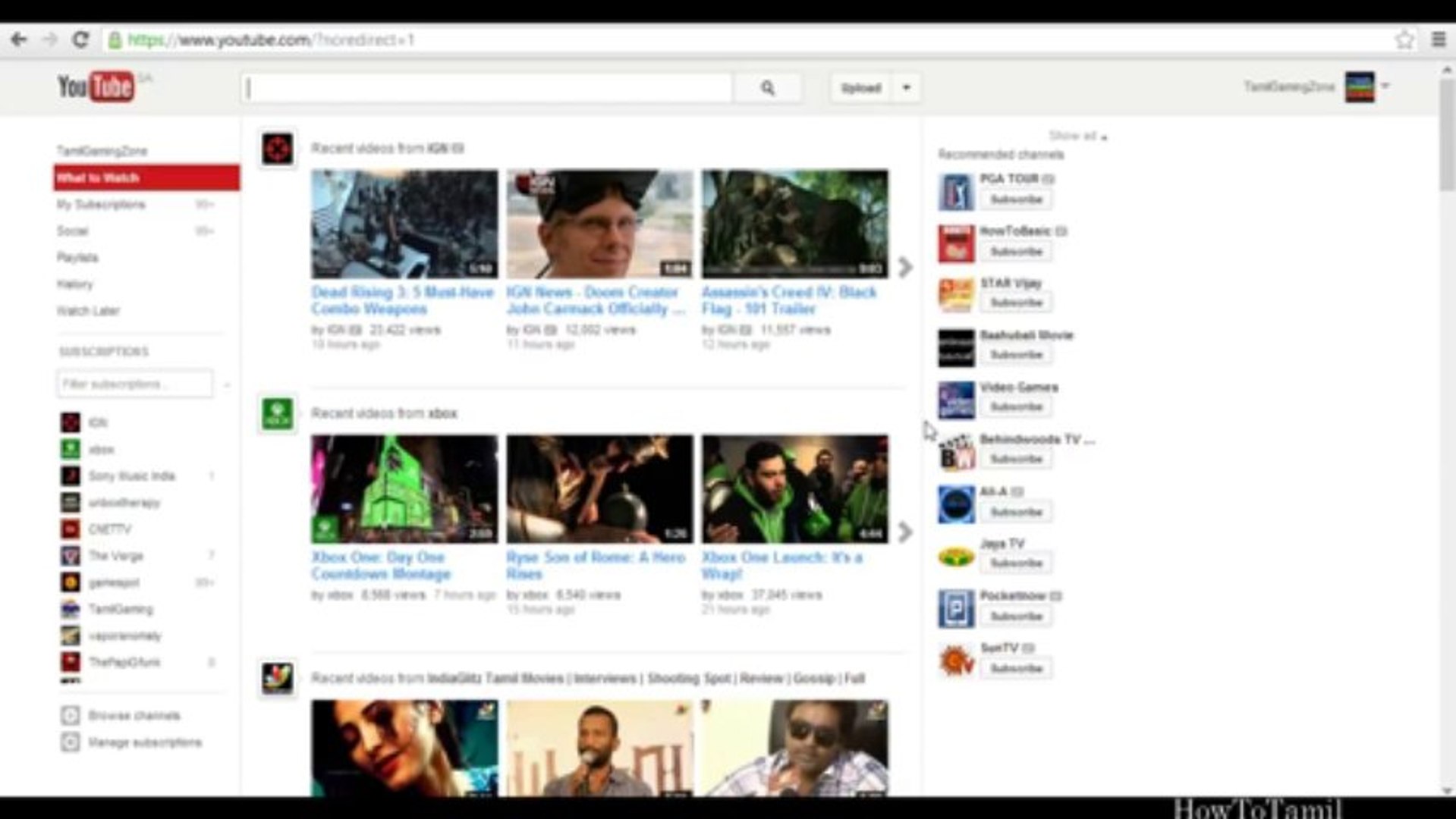Click the YouTube search input field

pyautogui.click(x=488, y=88)
